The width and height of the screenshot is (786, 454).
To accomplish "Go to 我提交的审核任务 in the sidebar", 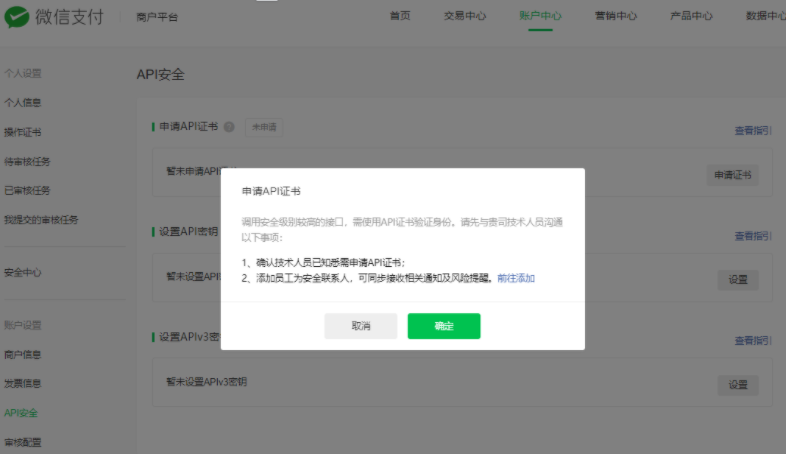I will pyautogui.click(x=40, y=219).
